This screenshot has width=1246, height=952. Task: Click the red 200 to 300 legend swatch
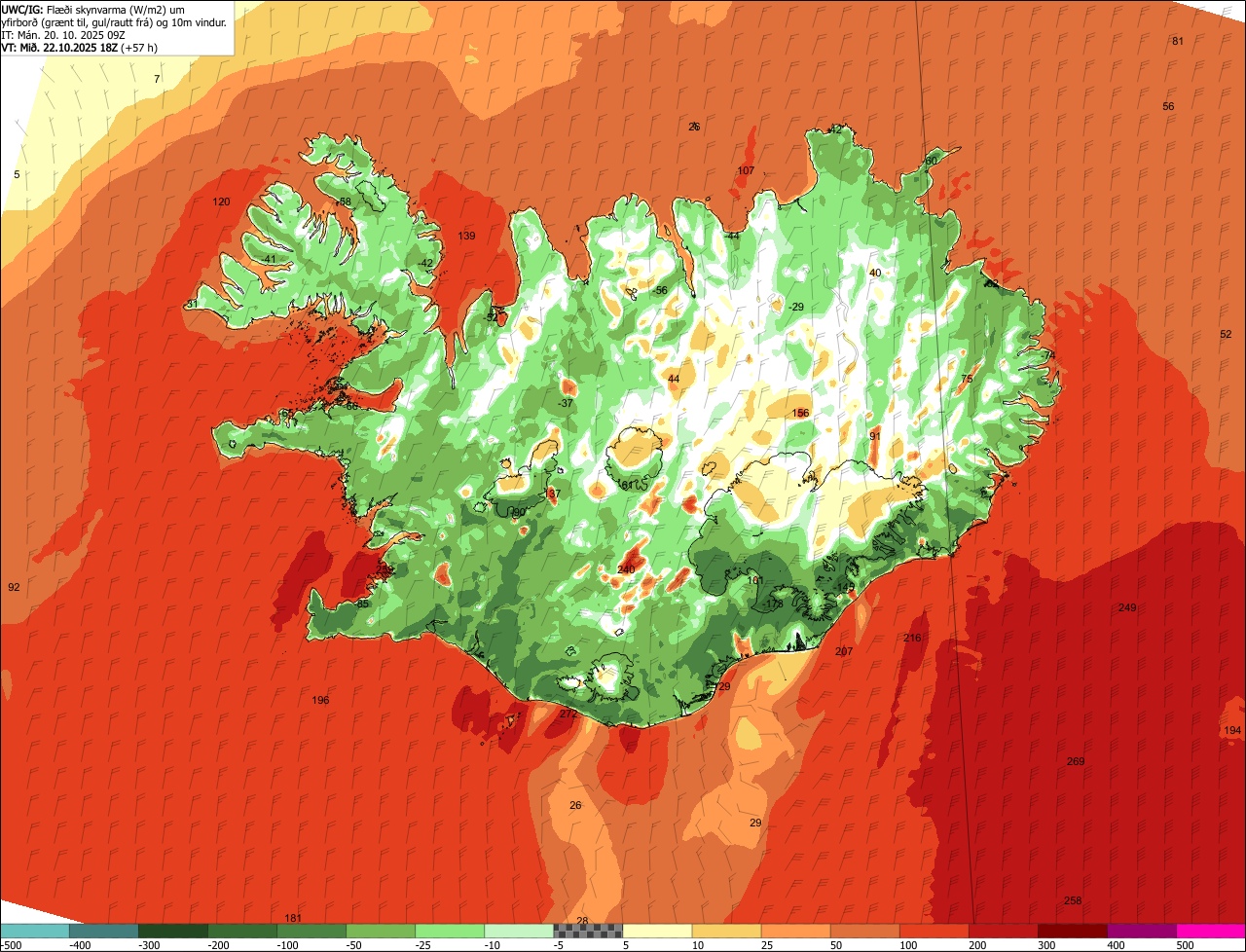click(x=1003, y=931)
